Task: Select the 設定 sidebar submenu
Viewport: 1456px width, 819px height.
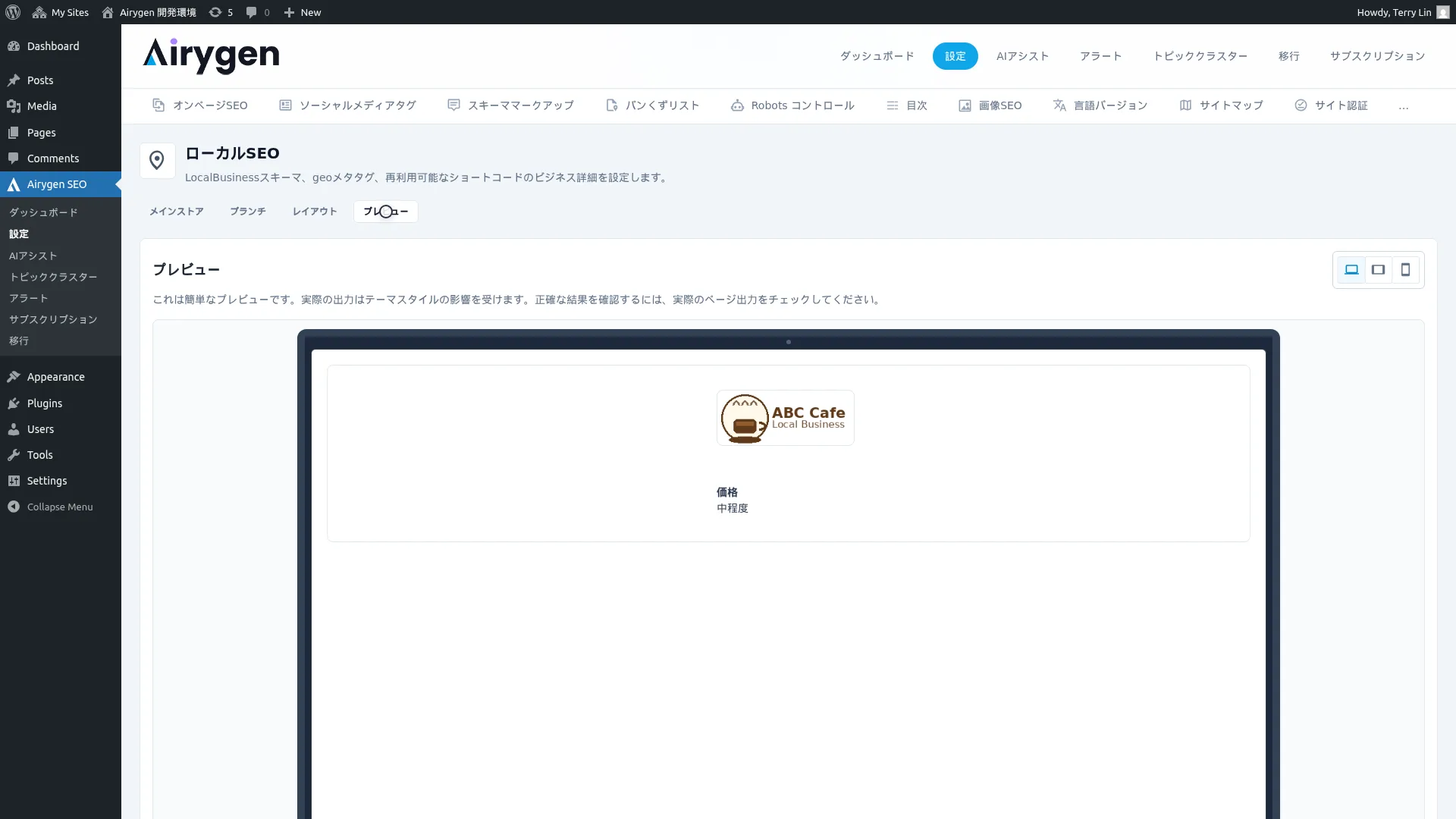Action: coord(19,234)
